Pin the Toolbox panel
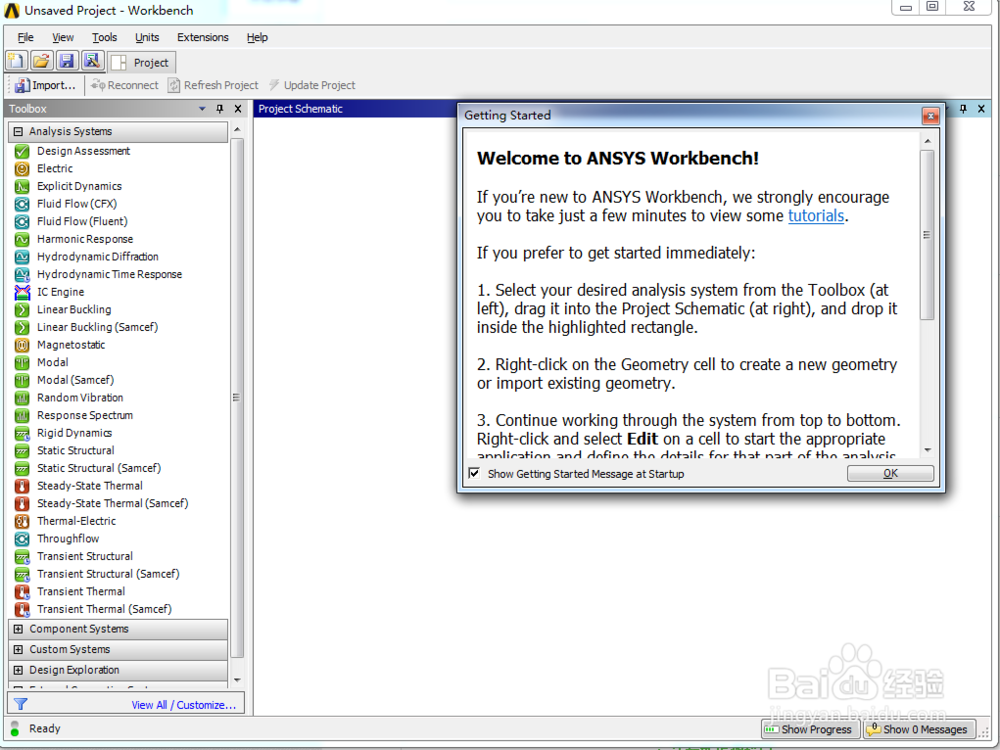The width and height of the screenshot is (1000, 750). pos(220,108)
